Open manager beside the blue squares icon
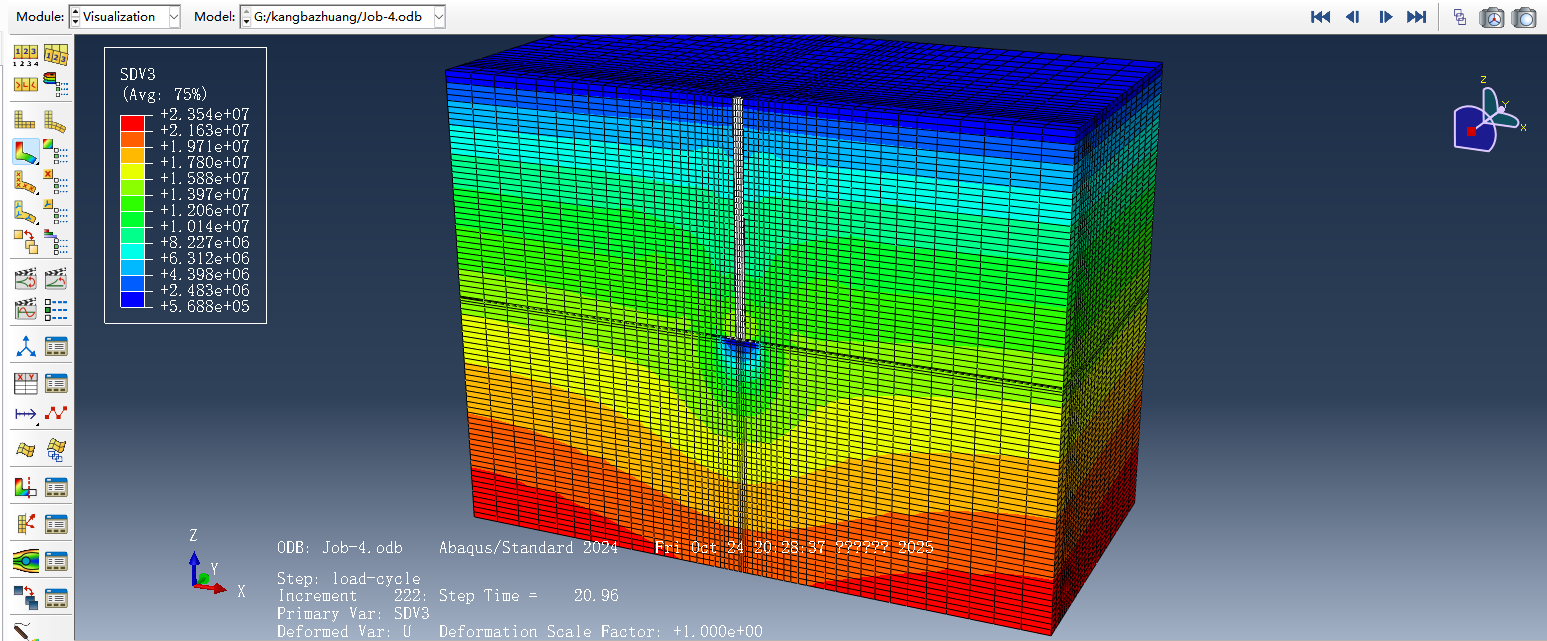The image size is (1547, 641). tap(56, 598)
